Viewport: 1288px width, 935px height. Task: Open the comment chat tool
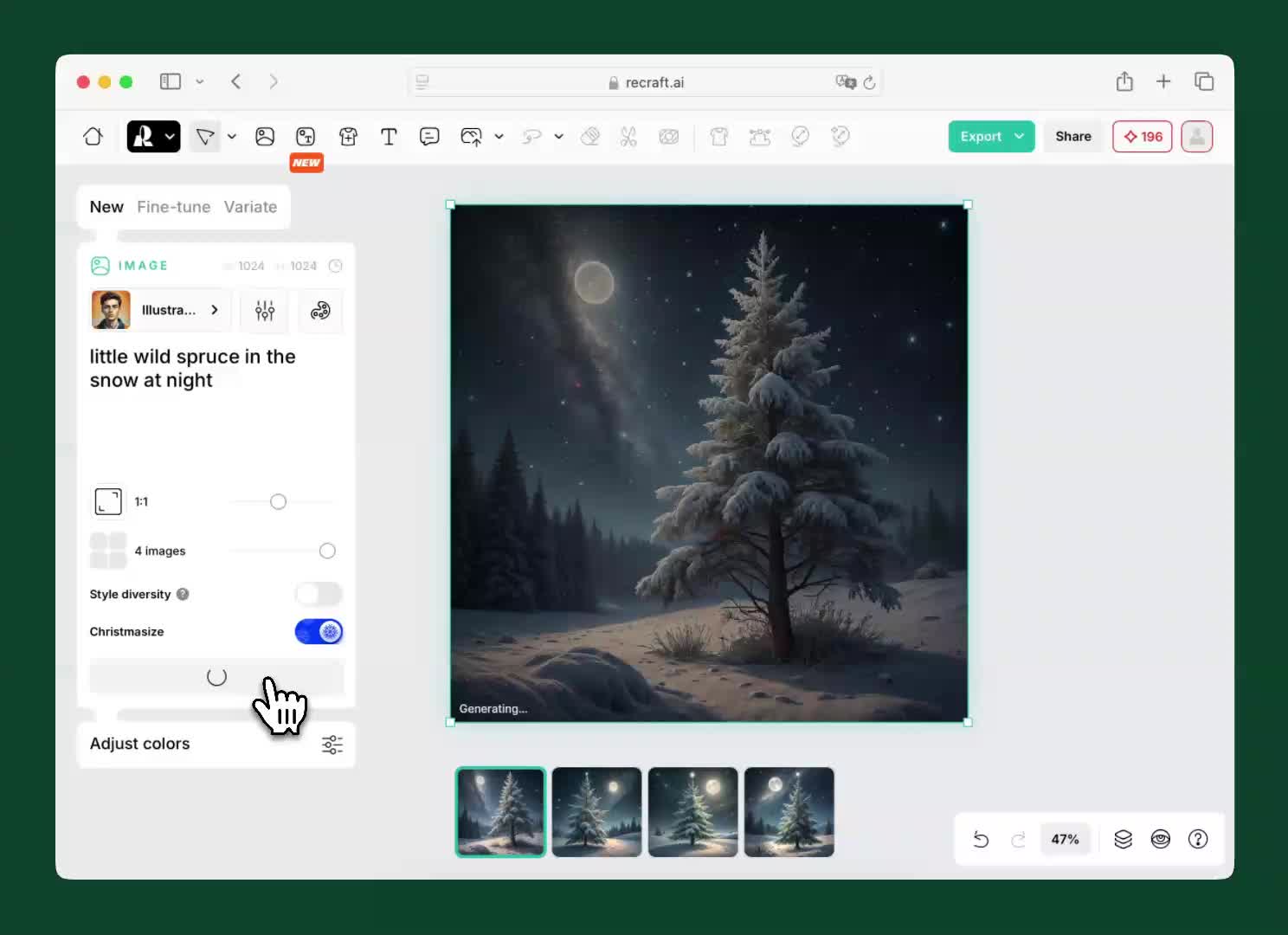point(429,137)
